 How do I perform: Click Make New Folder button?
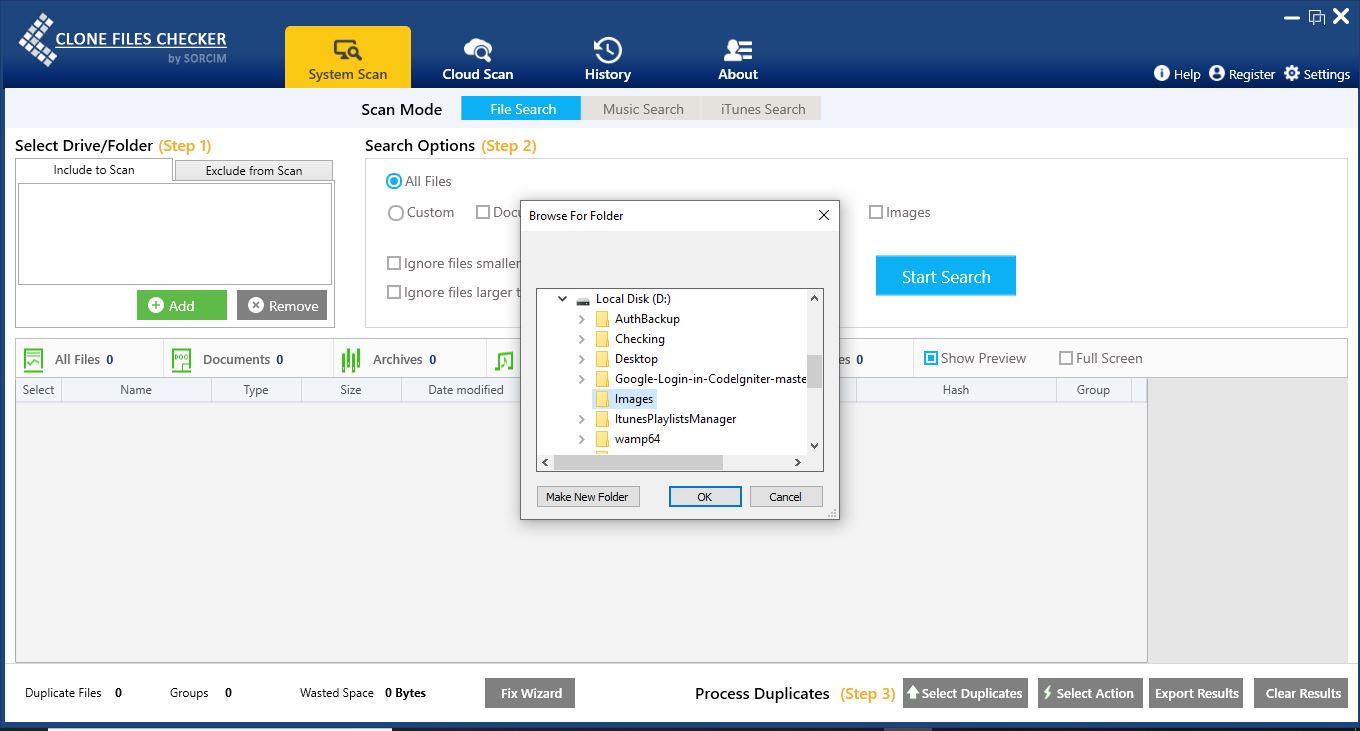click(x=587, y=497)
